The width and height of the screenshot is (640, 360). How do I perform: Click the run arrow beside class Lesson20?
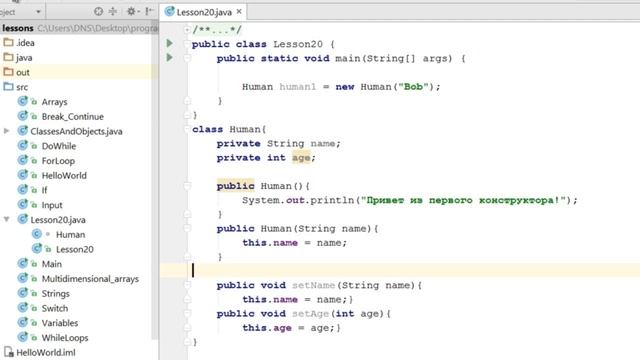point(169,43)
